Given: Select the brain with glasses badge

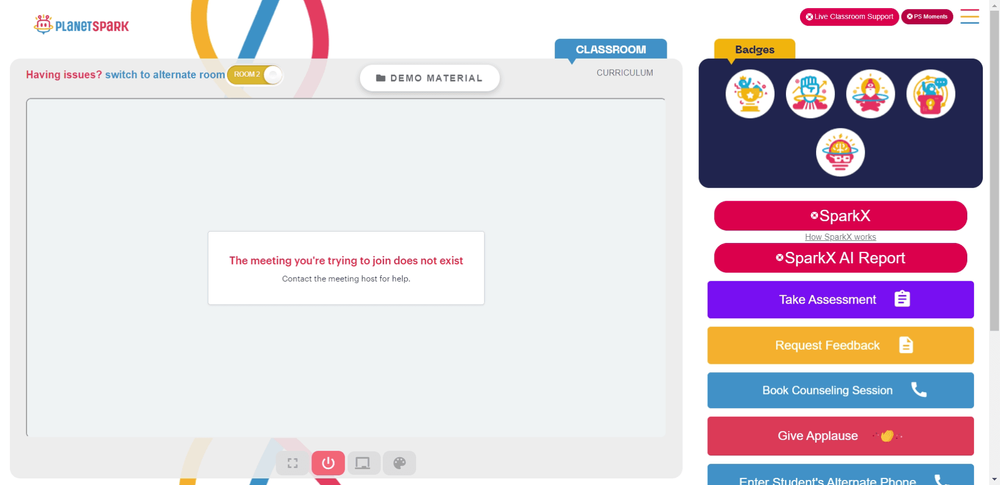Looking at the screenshot, I should (841, 153).
